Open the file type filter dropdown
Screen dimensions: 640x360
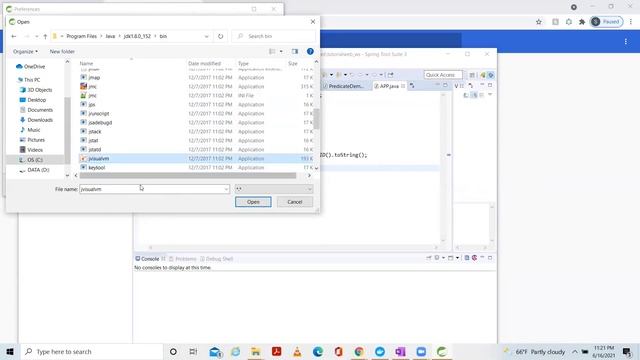click(309, 189)
